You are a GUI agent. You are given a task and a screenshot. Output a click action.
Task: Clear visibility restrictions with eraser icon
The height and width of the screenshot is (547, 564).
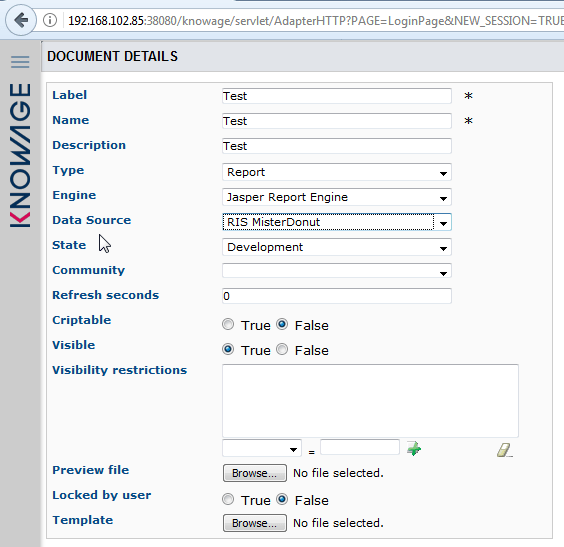tap(505, 450)
